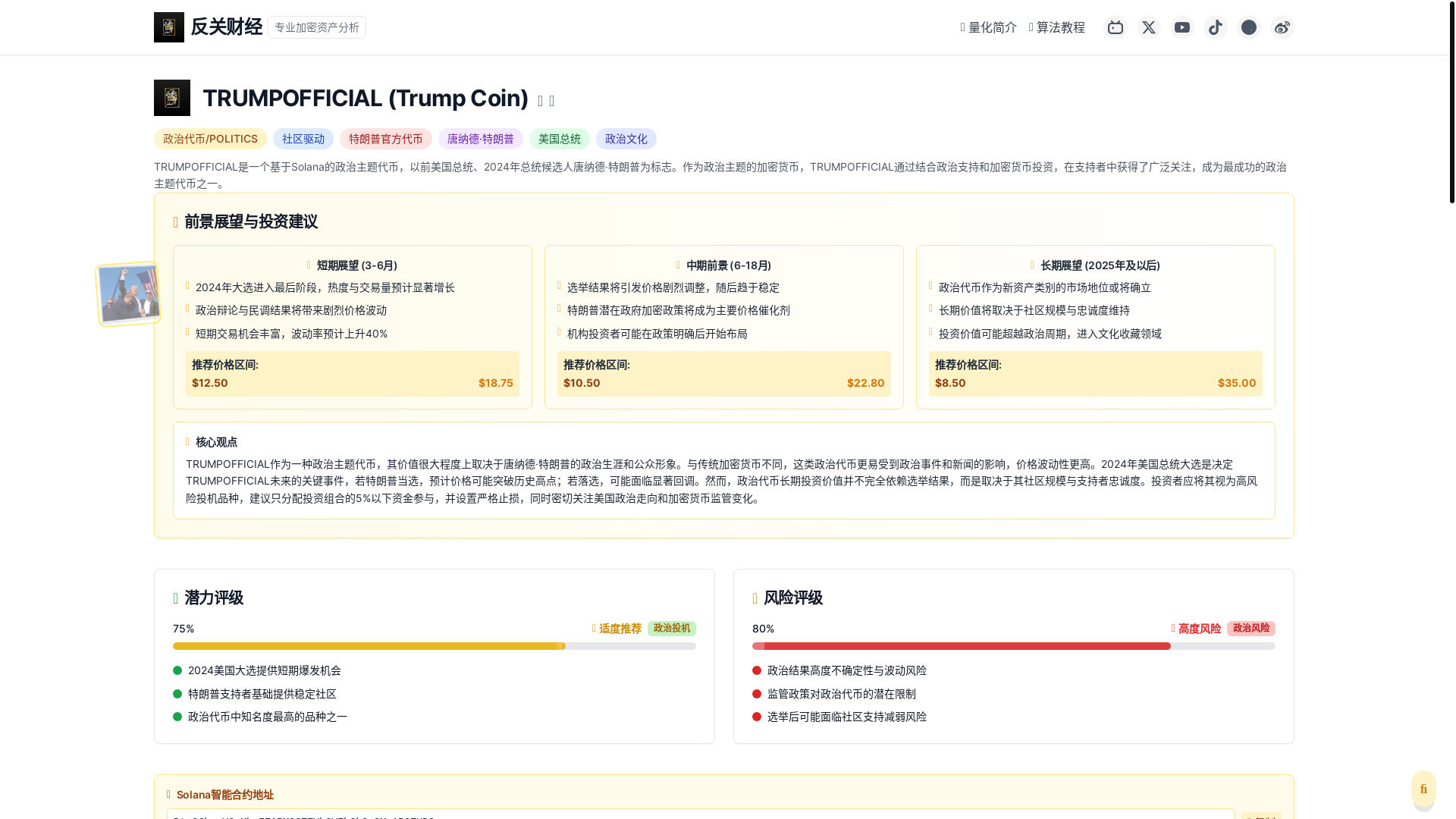The width and height of the screenshot is (1456, 819).
Task: Open the floating Trump photo thumbnail
Action: 128,294
